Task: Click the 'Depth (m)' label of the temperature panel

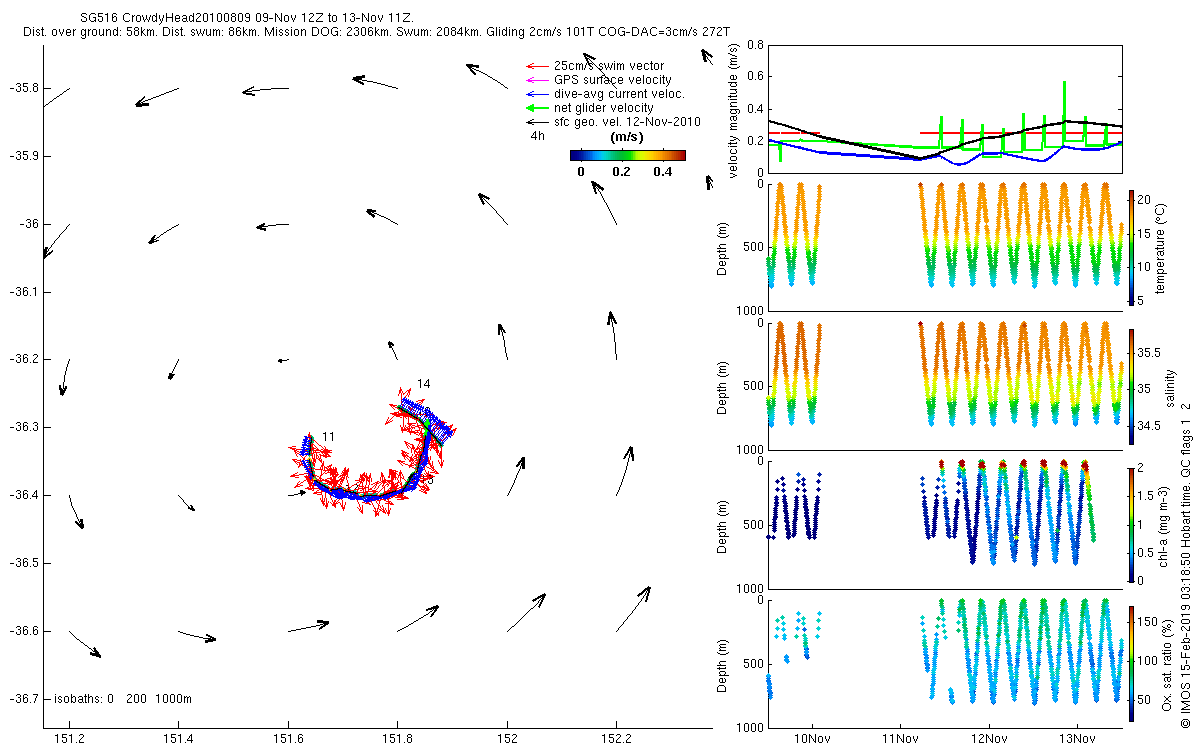Action: pos(722,247)
